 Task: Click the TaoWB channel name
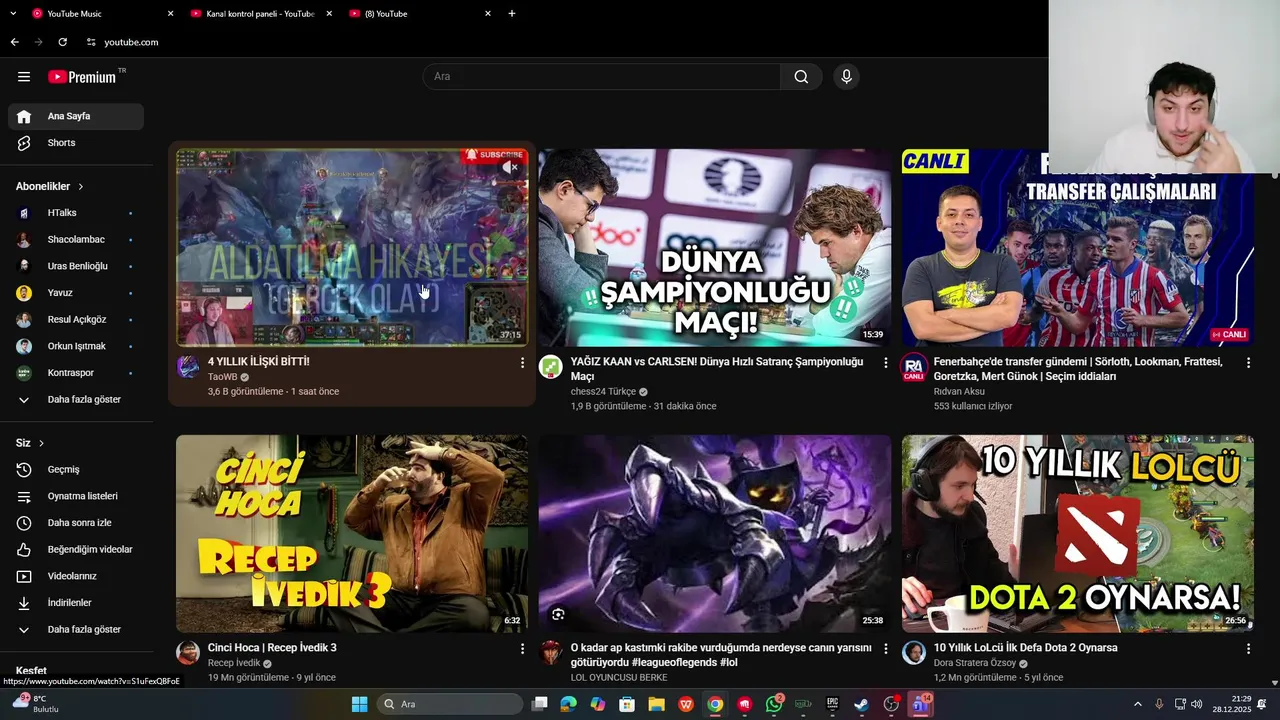point(223,377)
